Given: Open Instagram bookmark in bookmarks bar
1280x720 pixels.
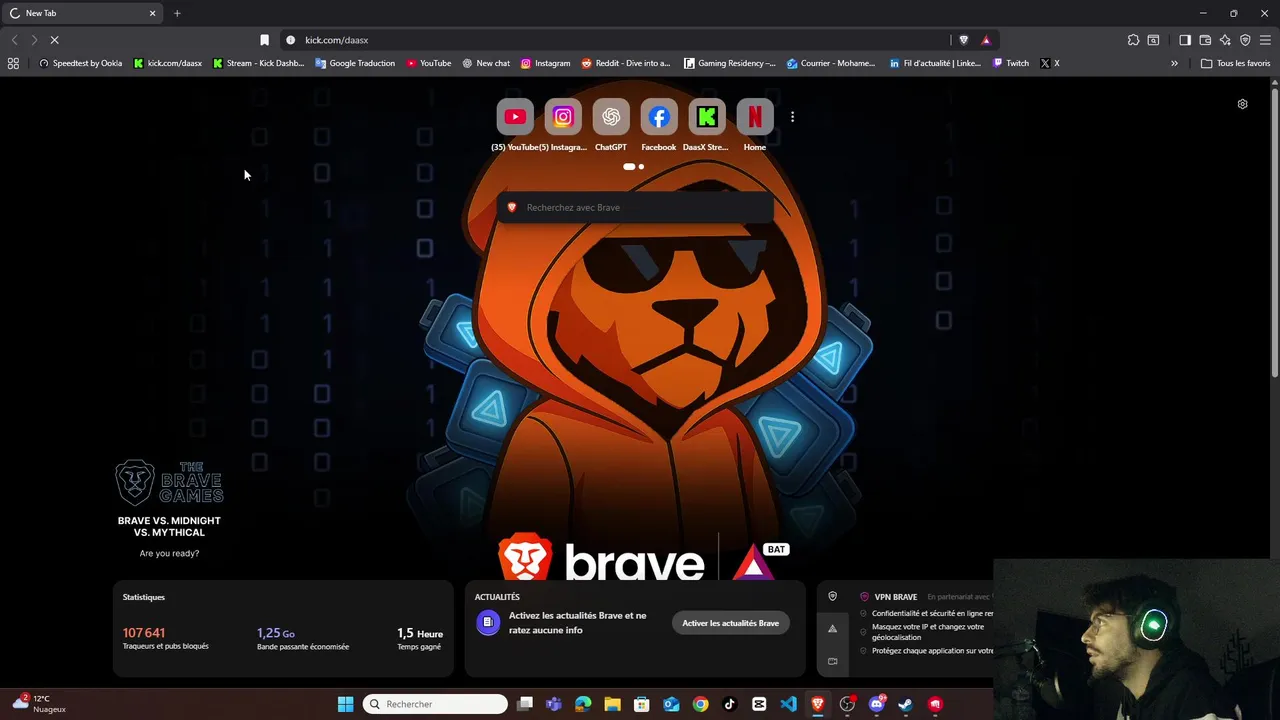Looking at the screenshot, I should 545,63.
